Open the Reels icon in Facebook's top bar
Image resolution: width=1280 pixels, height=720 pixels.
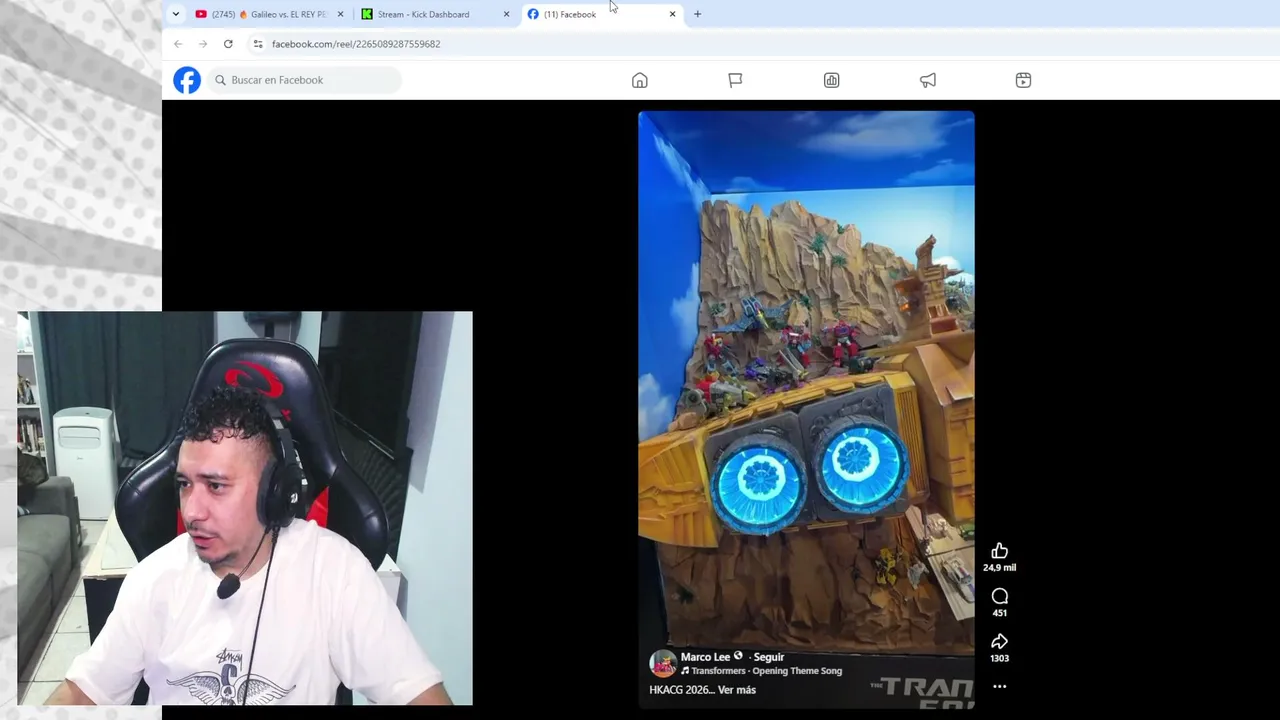(1023, 80)
